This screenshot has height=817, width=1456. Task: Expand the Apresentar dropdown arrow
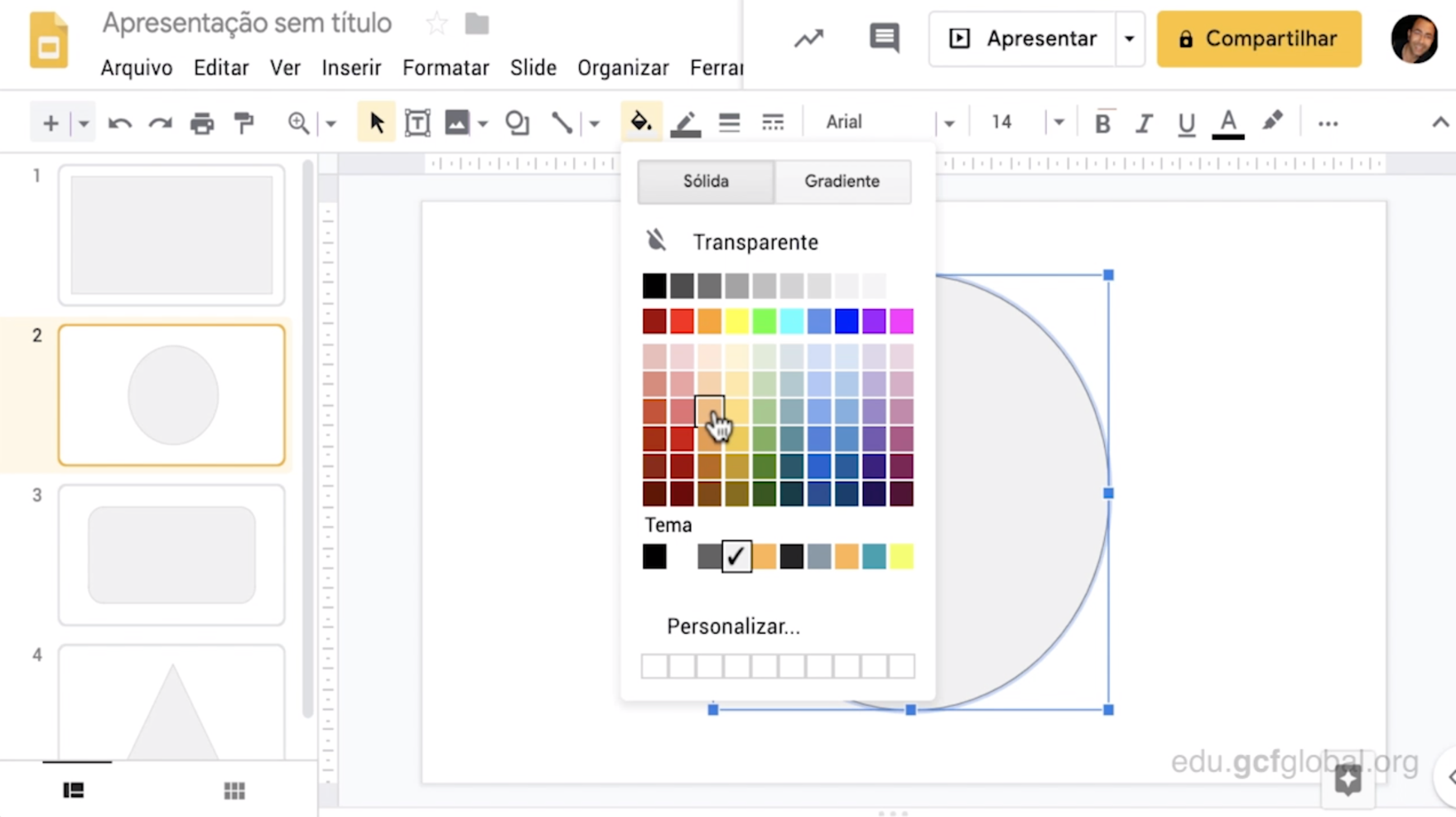pos(1129,39)
